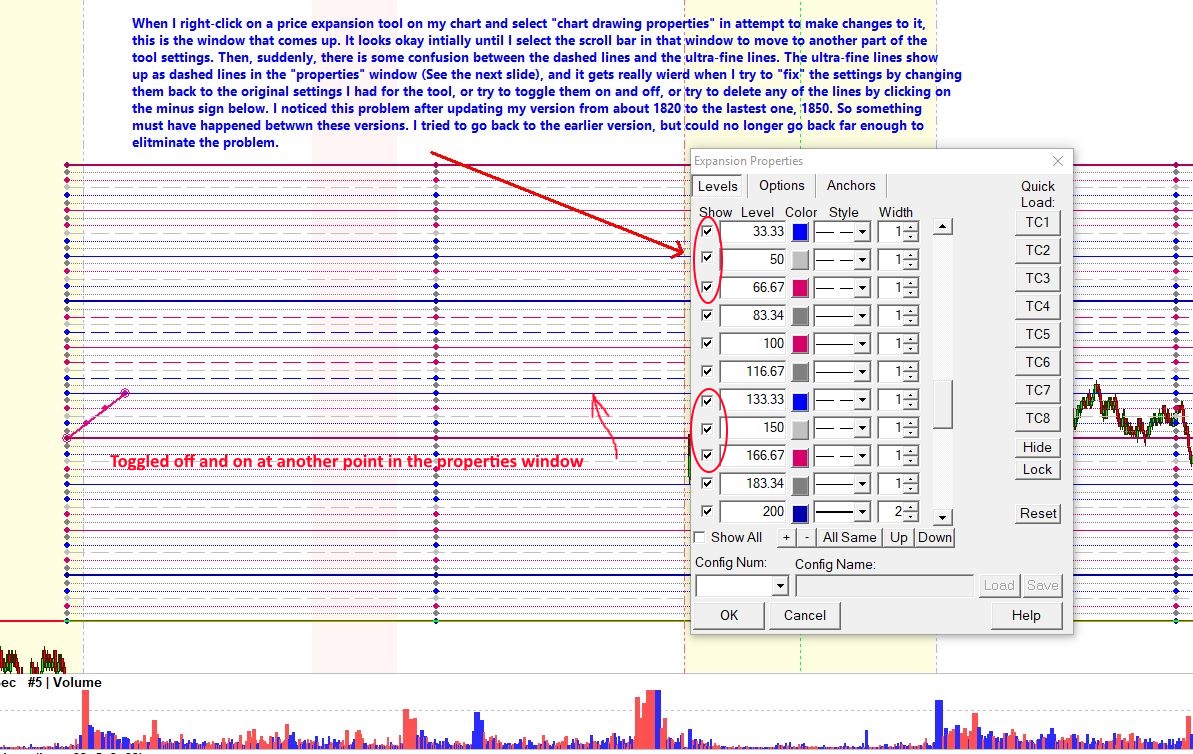This screenshot has height=754, width=1193.
Task: Enable the Show All checkbox
Action: click(700, 537)
